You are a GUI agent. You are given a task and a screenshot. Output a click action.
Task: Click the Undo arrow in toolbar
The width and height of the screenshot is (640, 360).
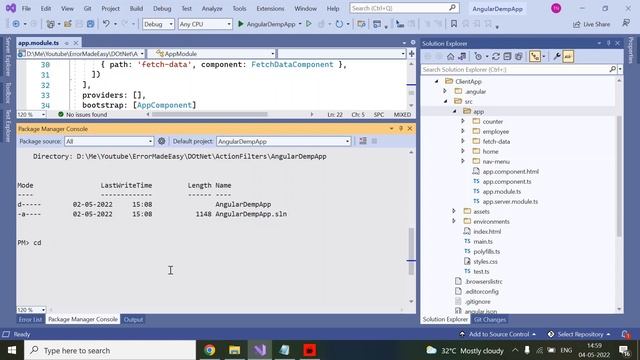coord(106,24)
